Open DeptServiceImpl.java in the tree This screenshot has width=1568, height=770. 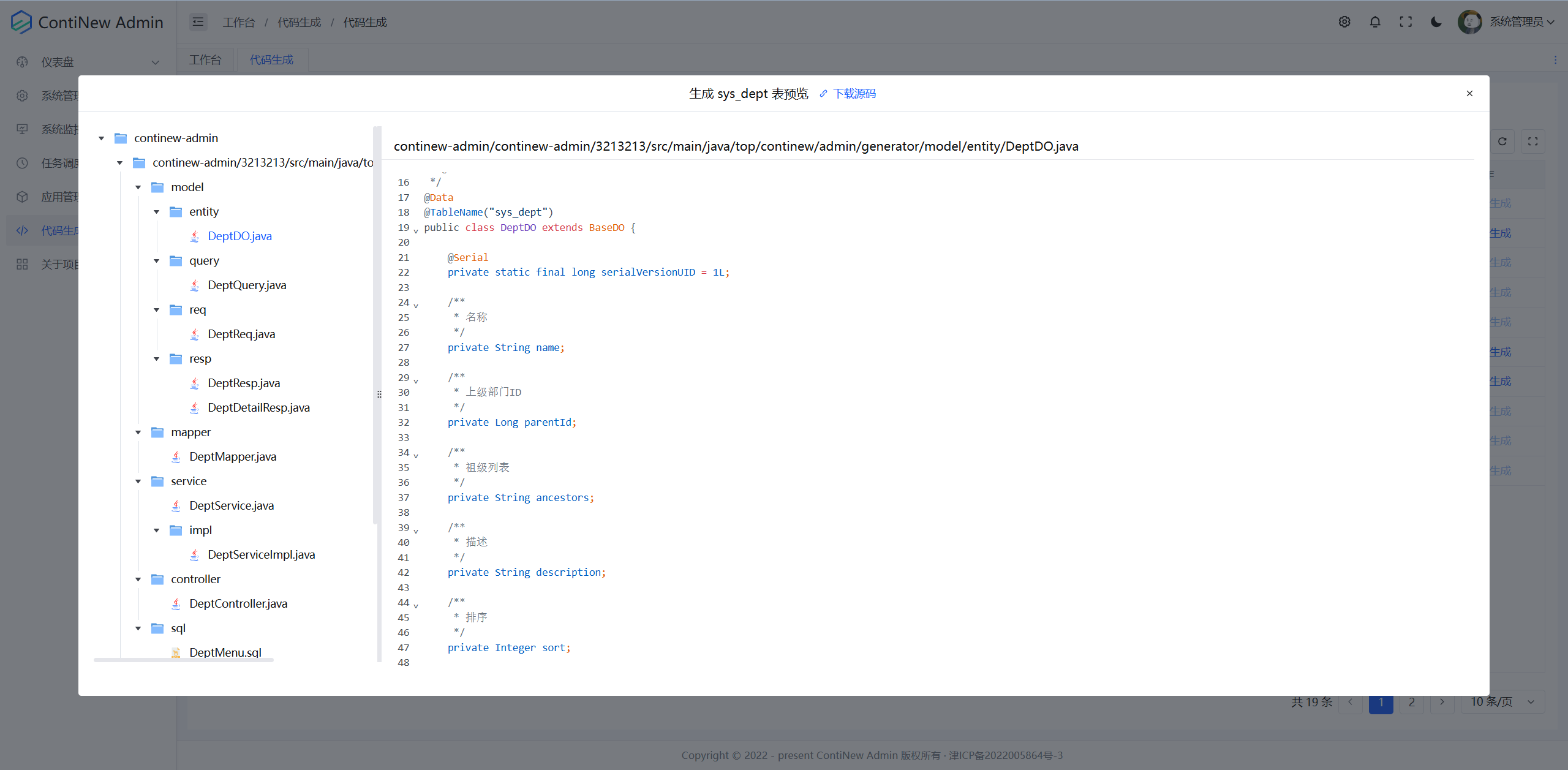pyautogui.click(x=261, y=554)
